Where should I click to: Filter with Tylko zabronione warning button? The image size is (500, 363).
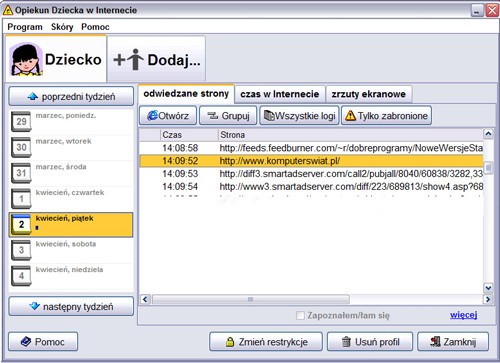[386, 116]
